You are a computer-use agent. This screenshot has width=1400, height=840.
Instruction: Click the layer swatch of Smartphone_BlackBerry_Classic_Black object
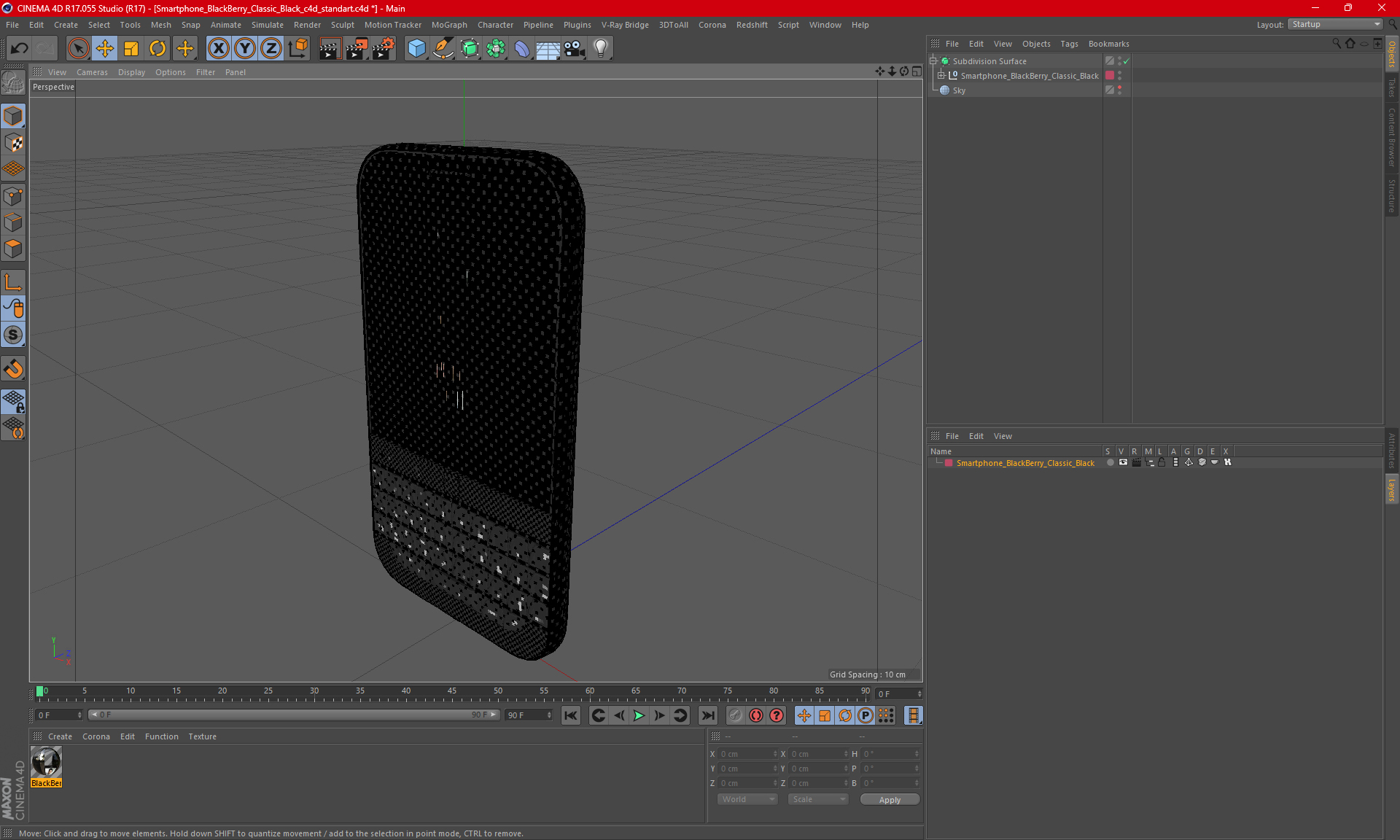pos(1110,76)
